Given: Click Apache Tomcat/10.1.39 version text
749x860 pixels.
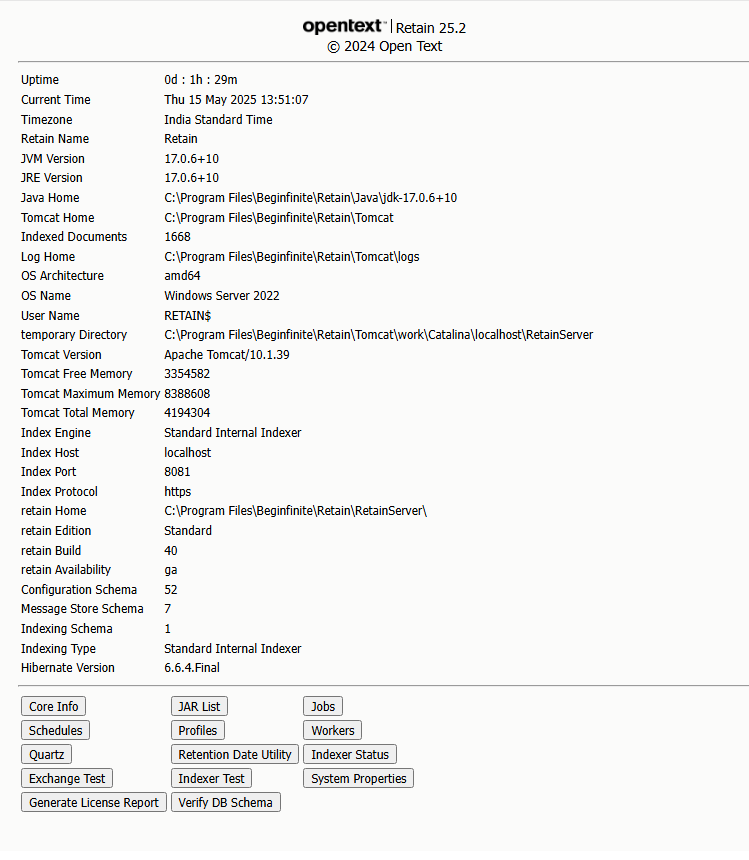Looking at the screenshot, I should coord(226,355).
